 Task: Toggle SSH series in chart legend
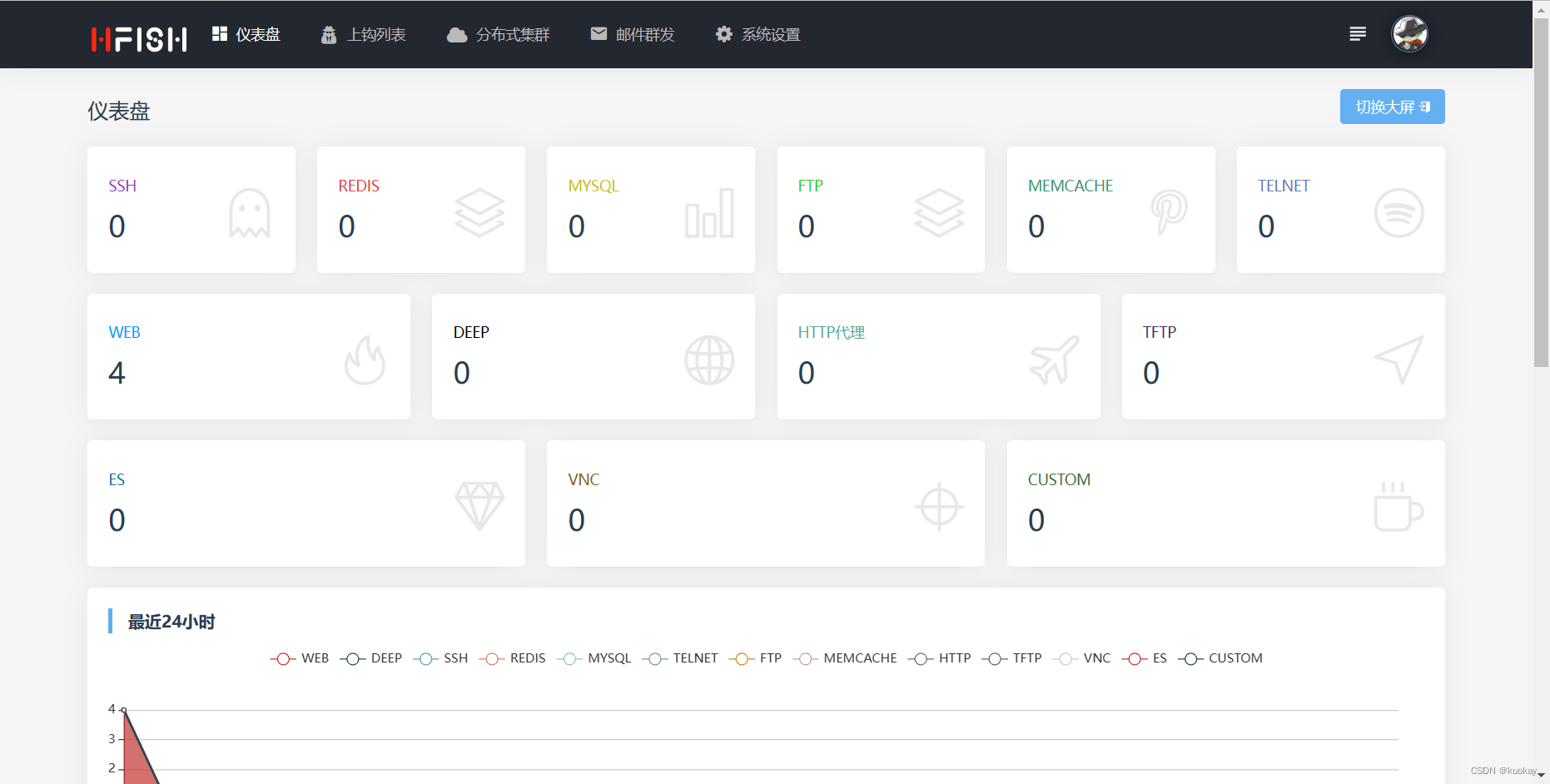point(440,658)
